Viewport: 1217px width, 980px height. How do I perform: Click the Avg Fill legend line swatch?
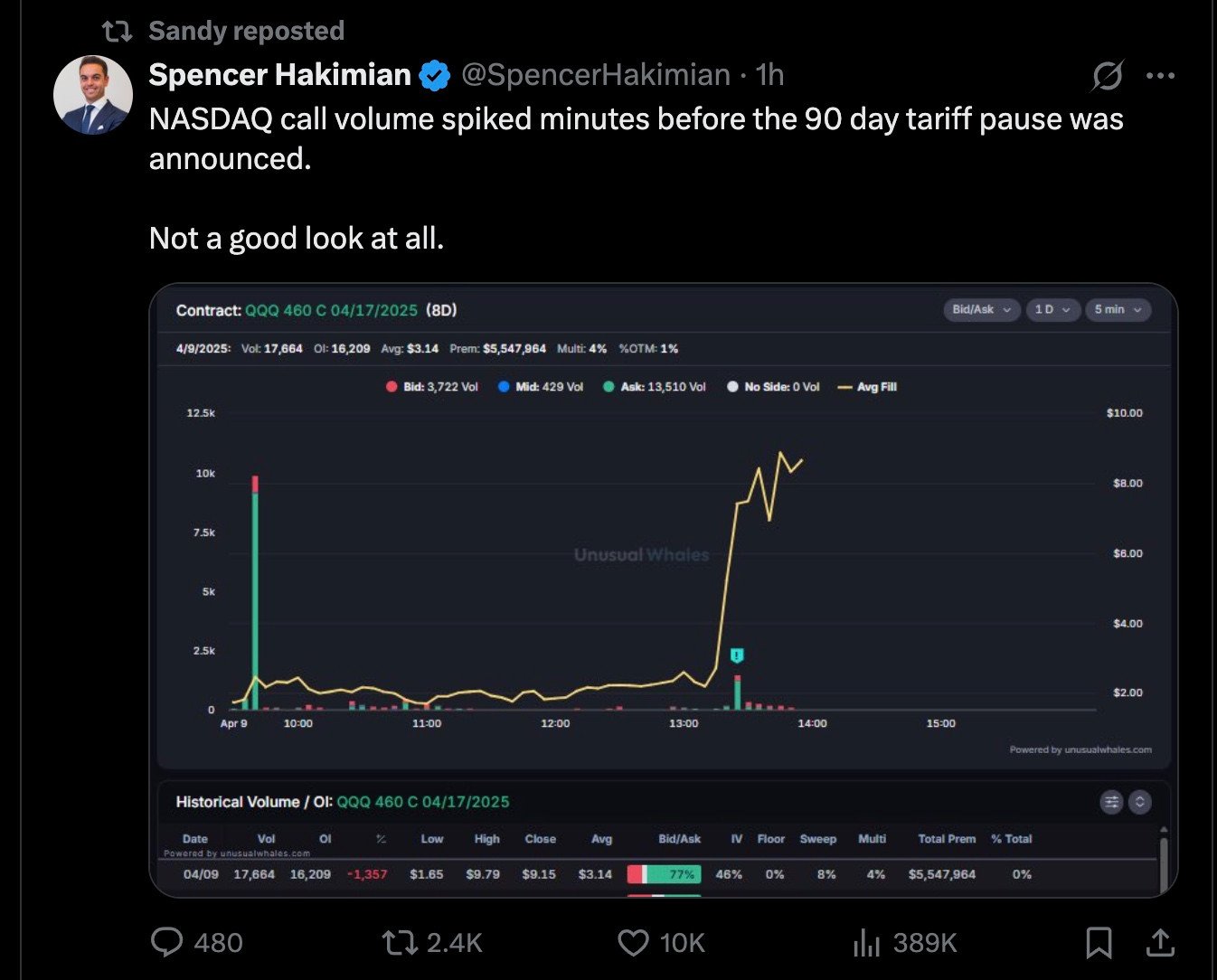coord(845,387)
